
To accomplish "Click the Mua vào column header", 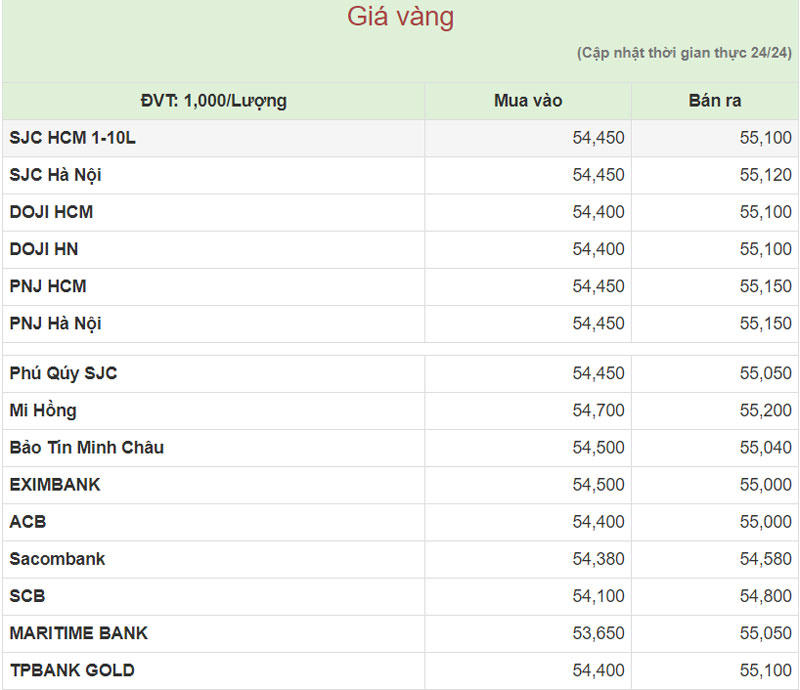I will point(528,101).
